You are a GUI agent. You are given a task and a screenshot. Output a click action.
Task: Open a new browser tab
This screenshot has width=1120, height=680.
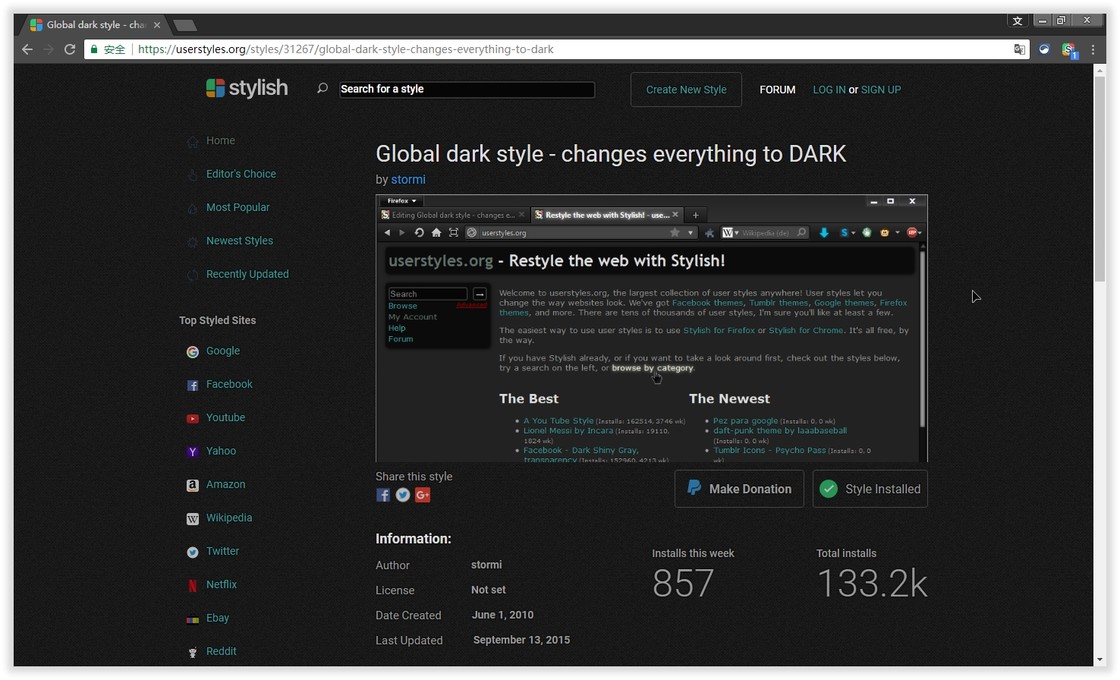185,25
